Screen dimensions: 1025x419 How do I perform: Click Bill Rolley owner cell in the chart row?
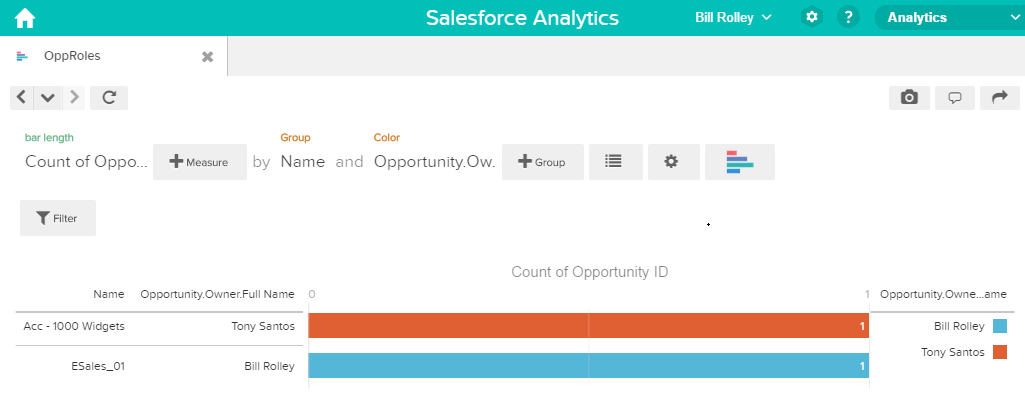coord(269,366)
